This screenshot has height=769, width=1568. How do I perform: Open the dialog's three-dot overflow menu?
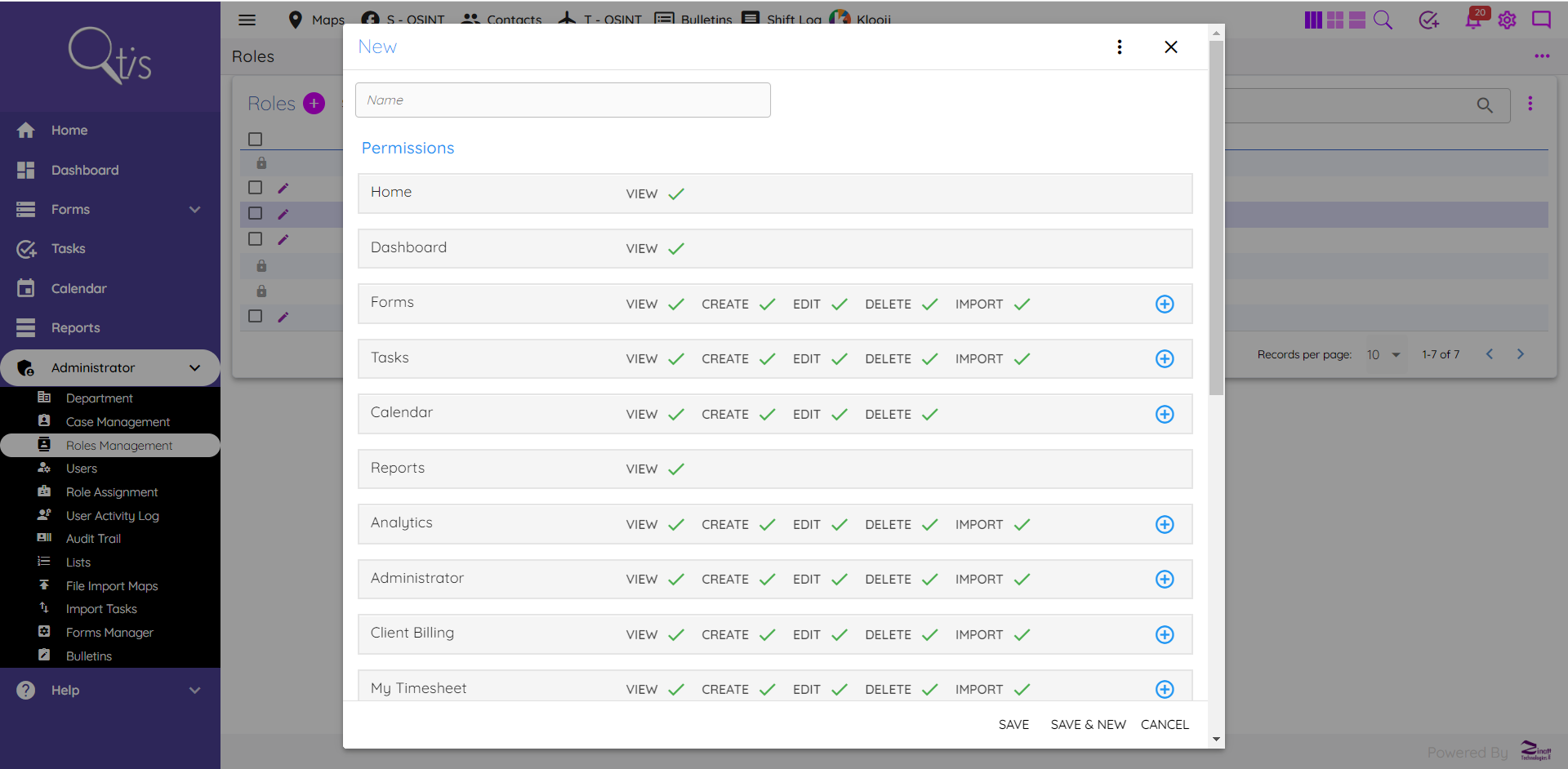[1120, 47]
